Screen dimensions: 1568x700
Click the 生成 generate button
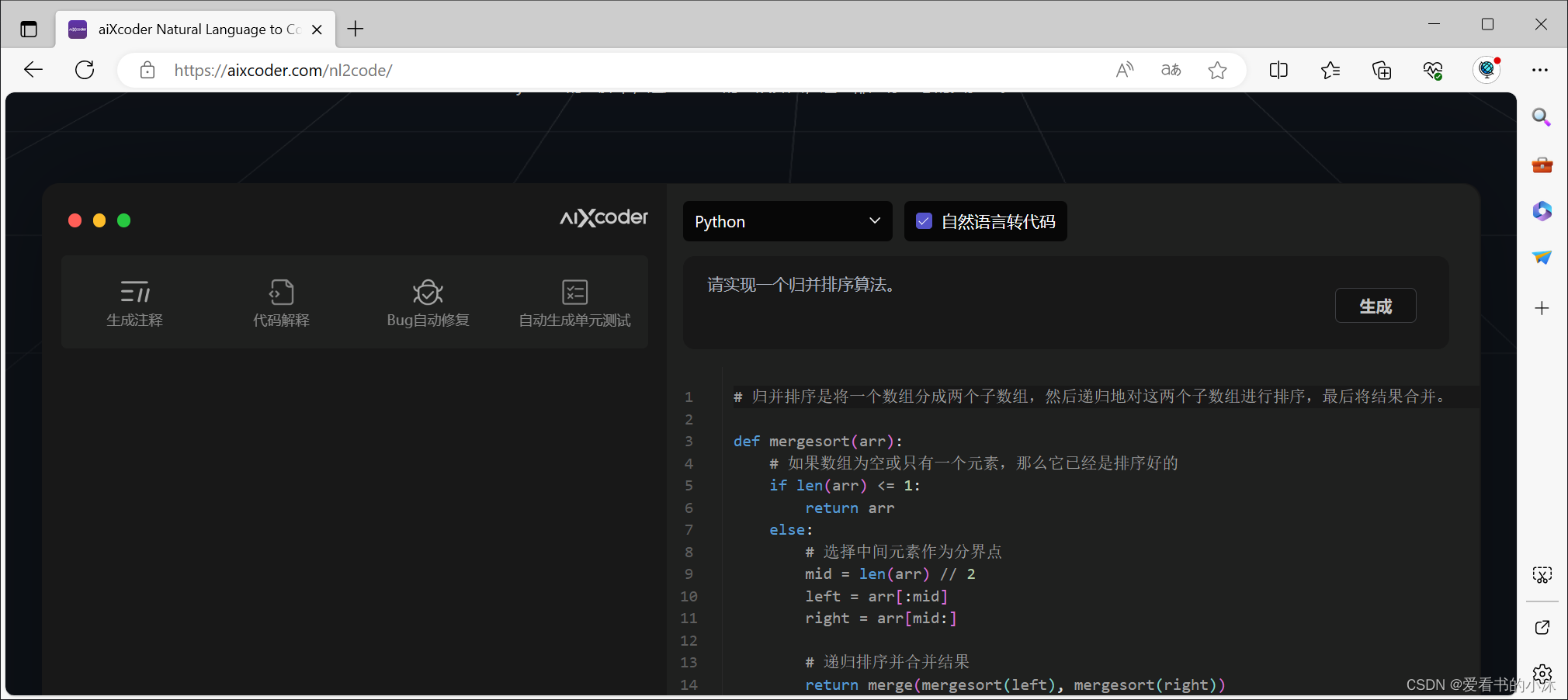[1375, 306]
